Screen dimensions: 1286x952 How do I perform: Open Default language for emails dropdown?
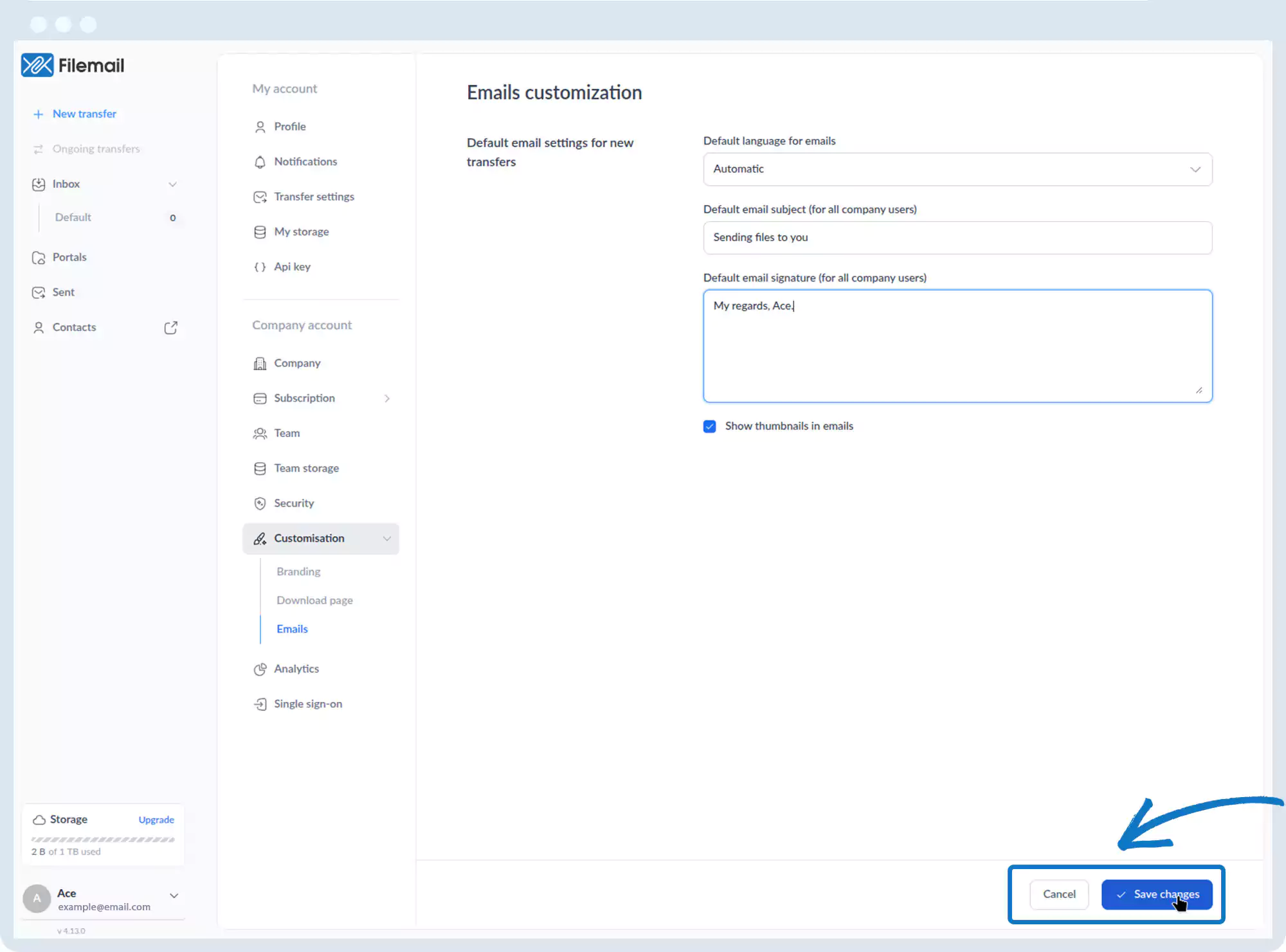pos(957,169)
